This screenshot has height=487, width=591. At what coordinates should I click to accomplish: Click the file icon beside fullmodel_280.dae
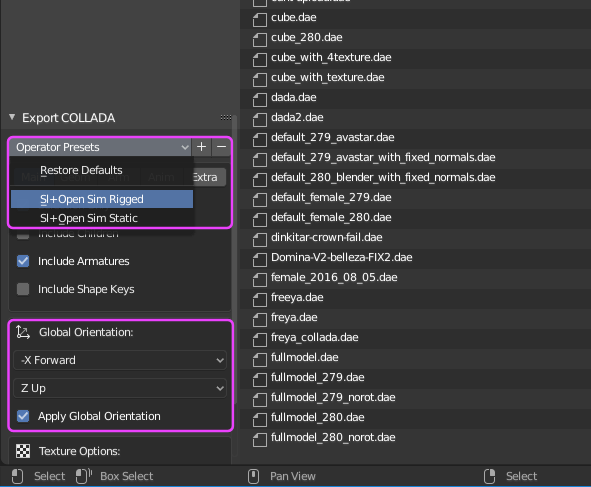coord(260,420)
